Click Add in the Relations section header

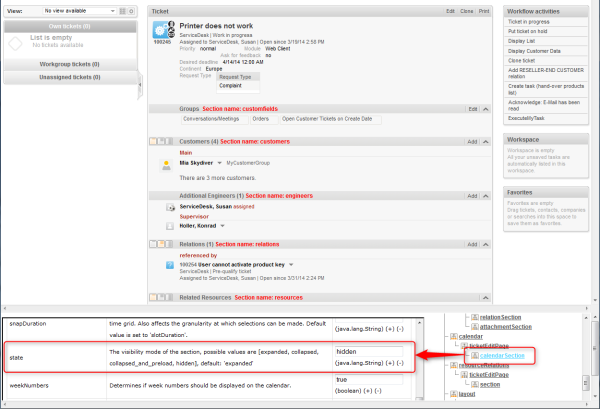point(472,244)
